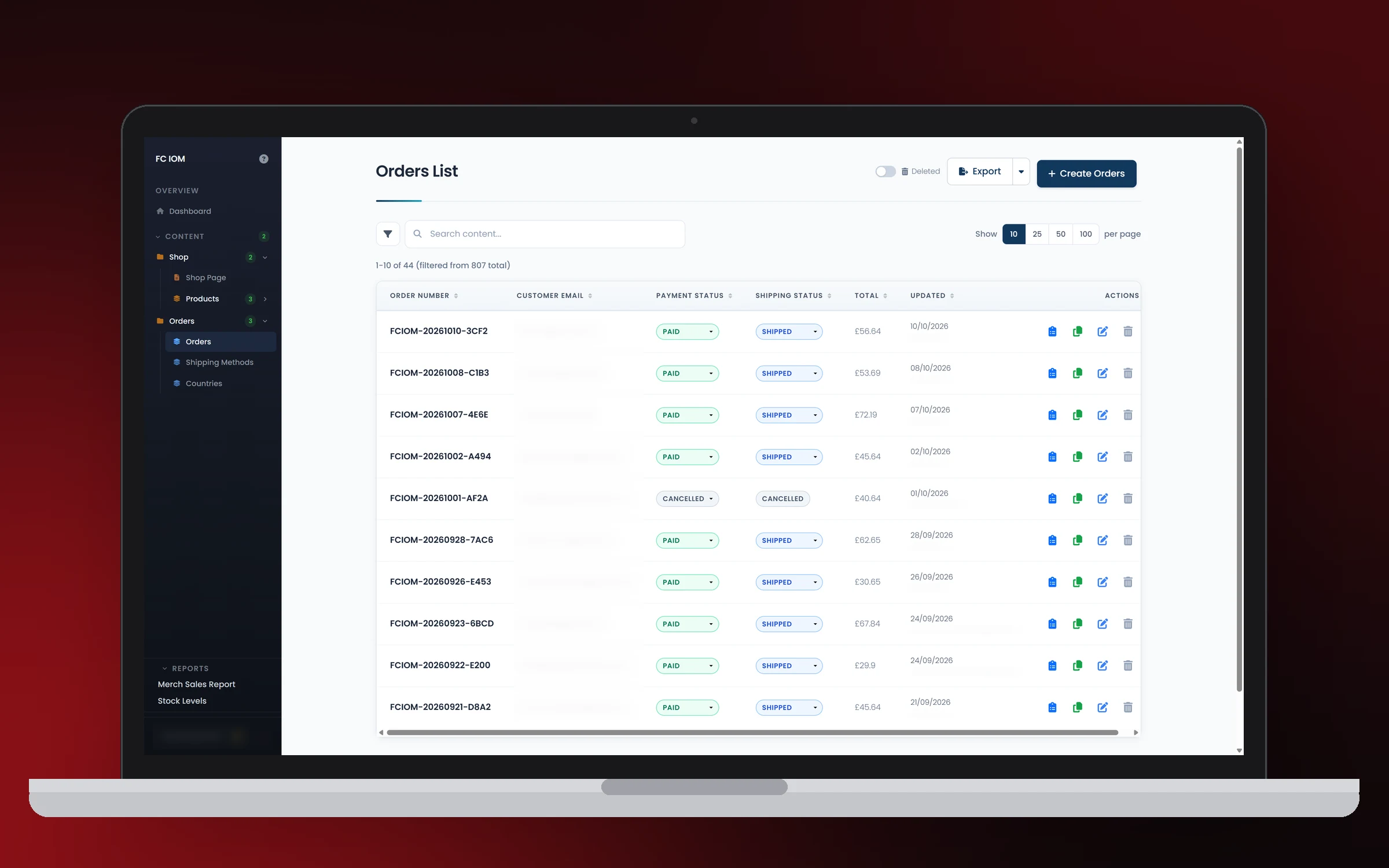This screenshot has height=868, width=1389.
Task: Duplicate order FCIOM-20261008-C1B3 using the copy icon
Action: pos(1077,373)
